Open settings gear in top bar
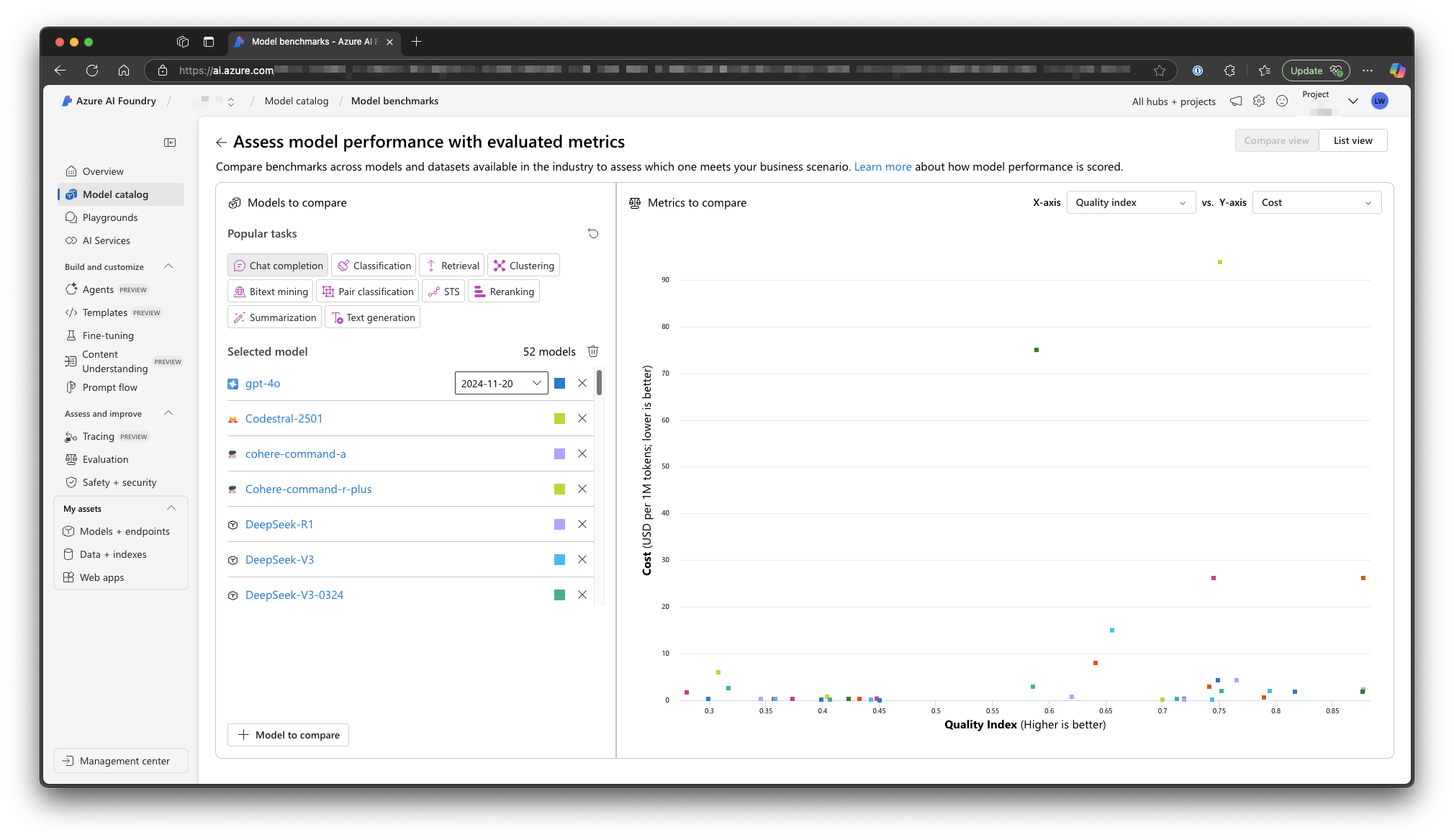This screenshot has width=1454, height=840. click(x=1259, y=101)
